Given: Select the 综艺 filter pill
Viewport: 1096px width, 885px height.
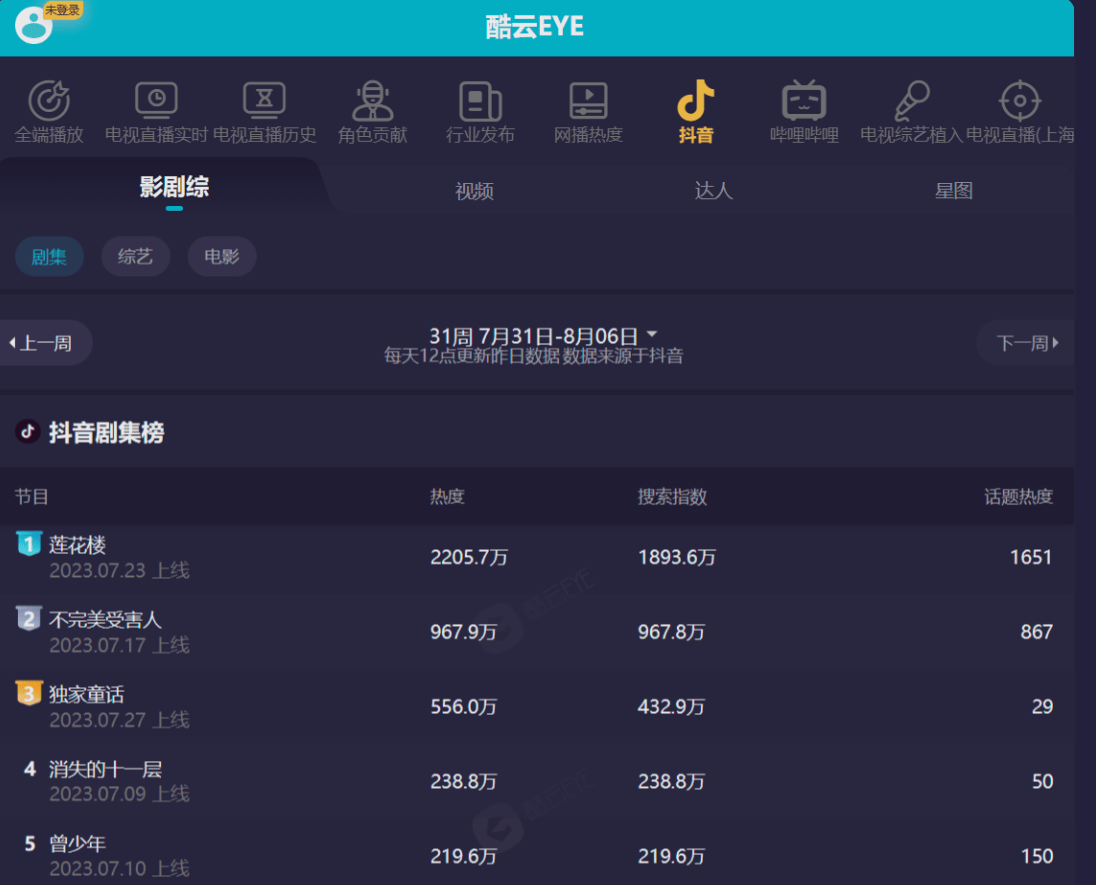Looking at the screenshot, I should coord(135,257).
